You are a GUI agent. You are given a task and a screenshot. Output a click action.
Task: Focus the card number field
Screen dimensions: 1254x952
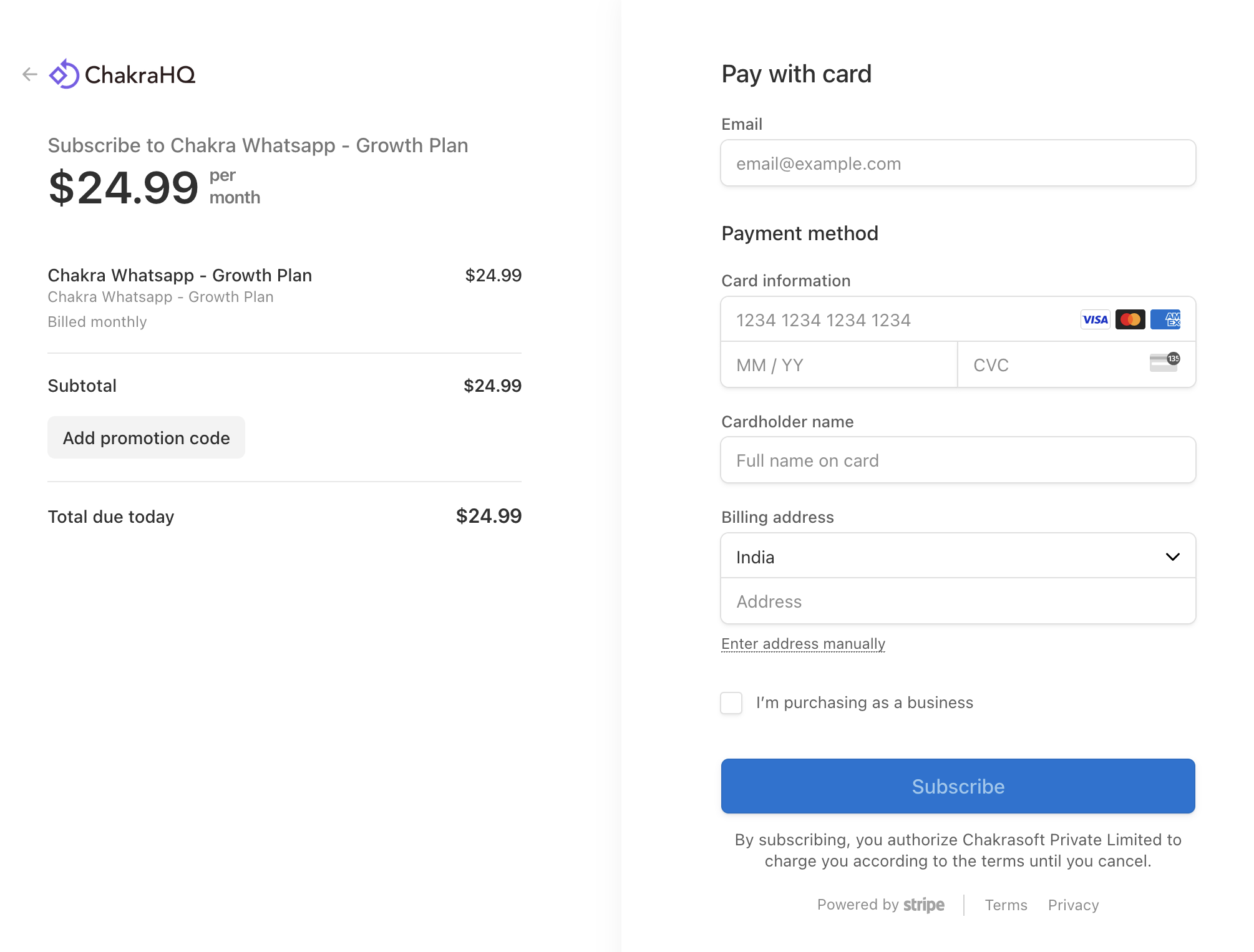(958, 319)
